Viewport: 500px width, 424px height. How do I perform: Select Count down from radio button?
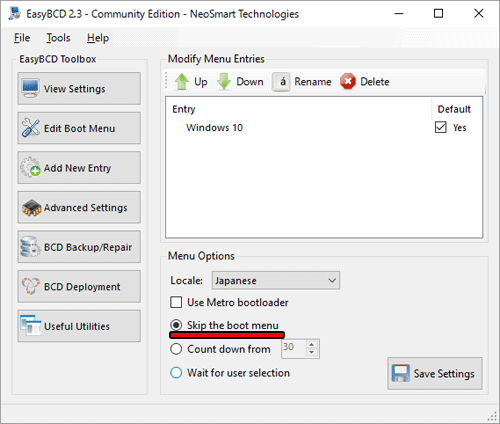coord(176,349)
